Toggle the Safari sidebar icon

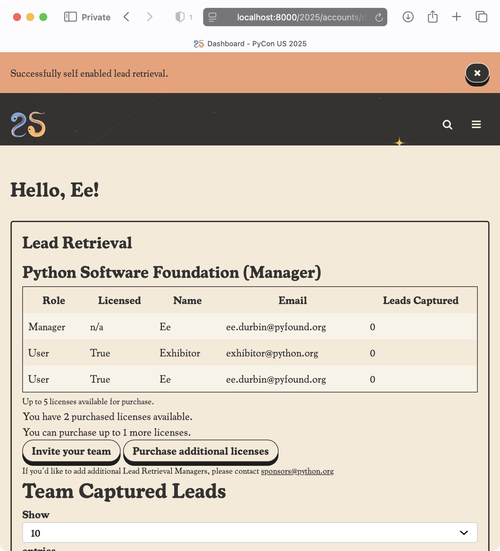pyautogui.click(x=70, y=17)
